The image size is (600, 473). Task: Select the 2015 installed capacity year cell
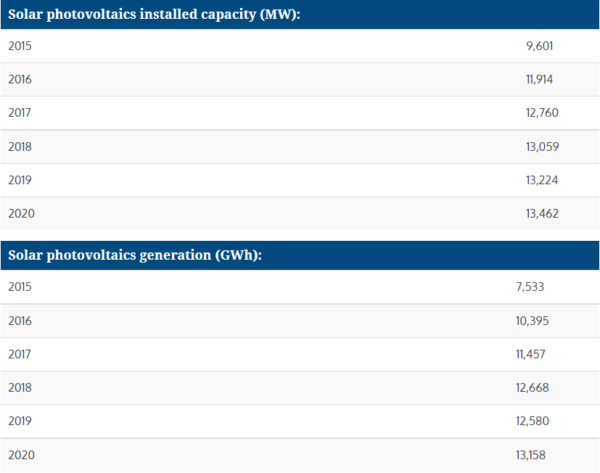click(20, 46)
